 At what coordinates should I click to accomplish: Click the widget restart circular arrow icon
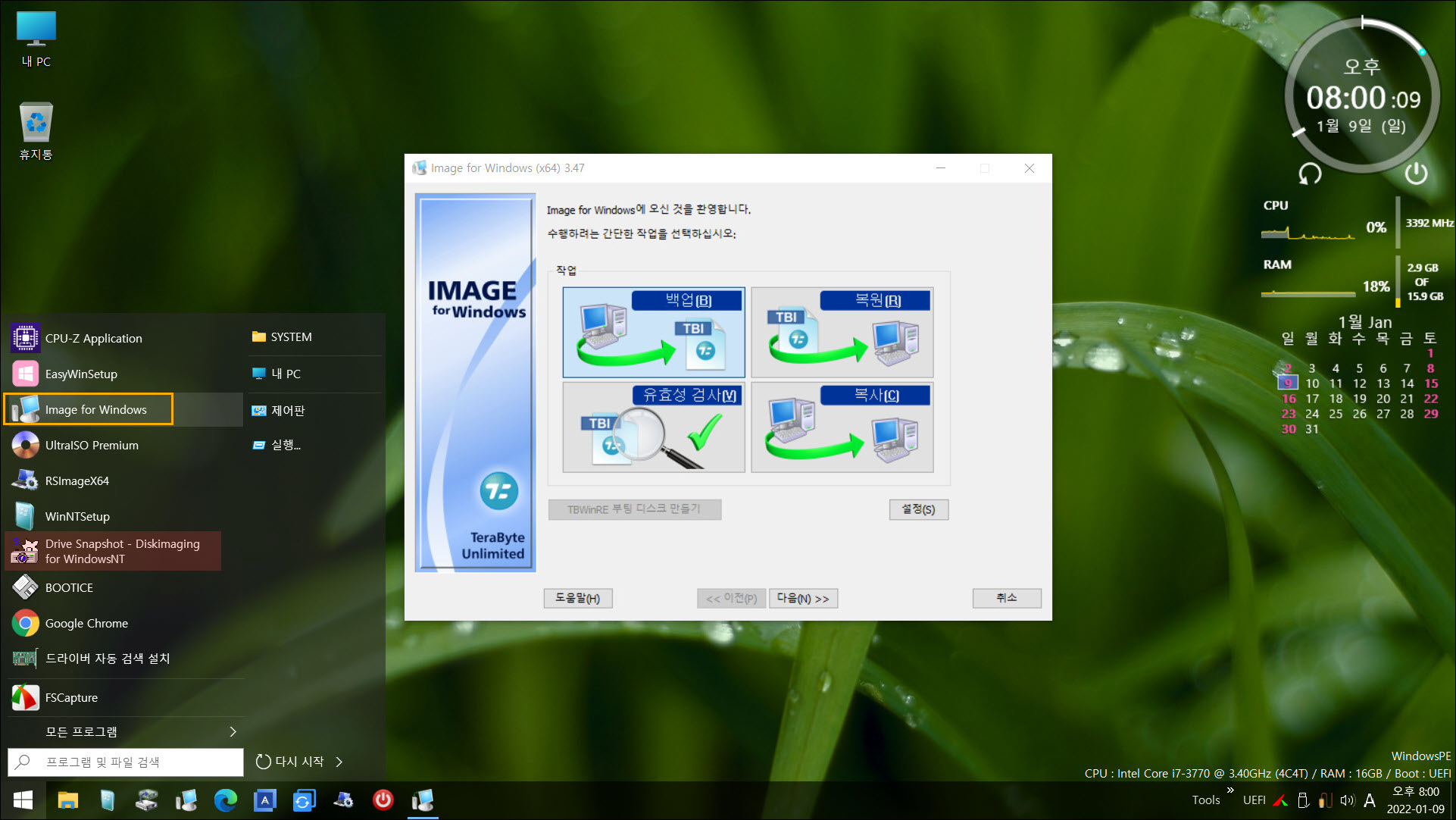1310,174
